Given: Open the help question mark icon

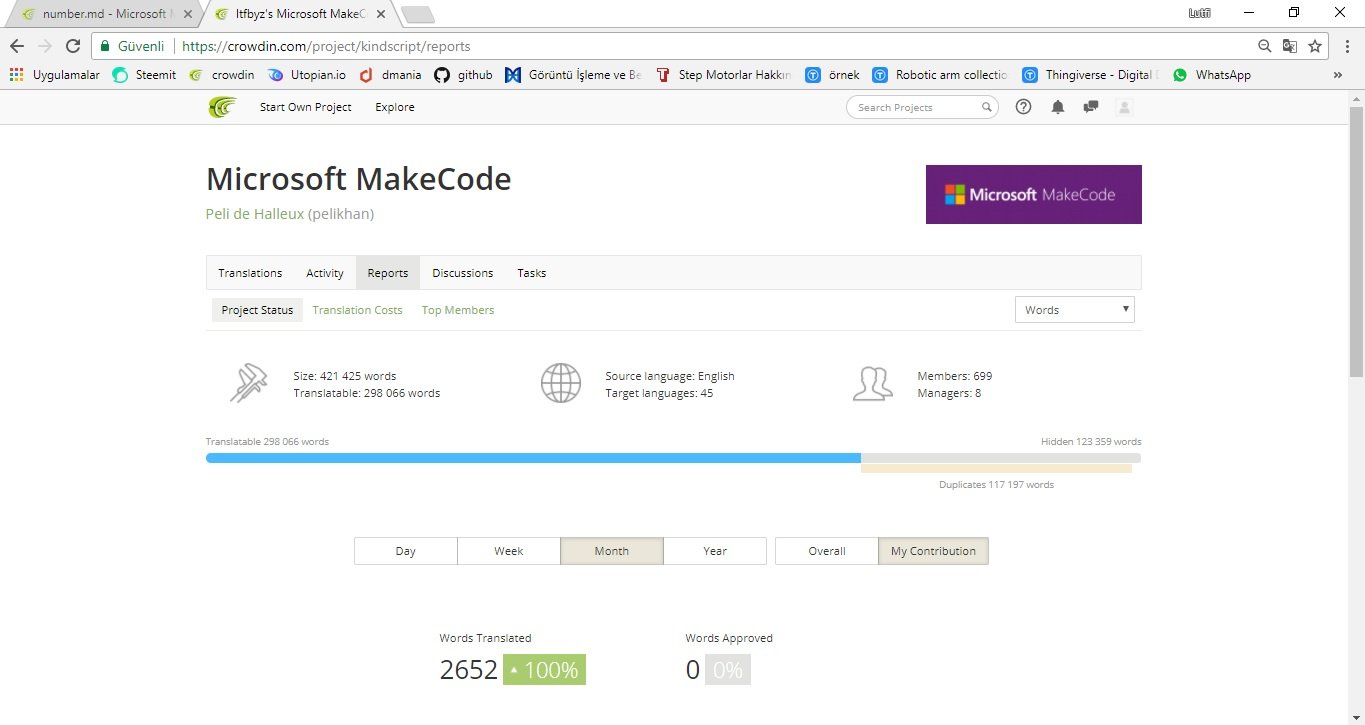Looking at the screenshot, I should 1023,107.
